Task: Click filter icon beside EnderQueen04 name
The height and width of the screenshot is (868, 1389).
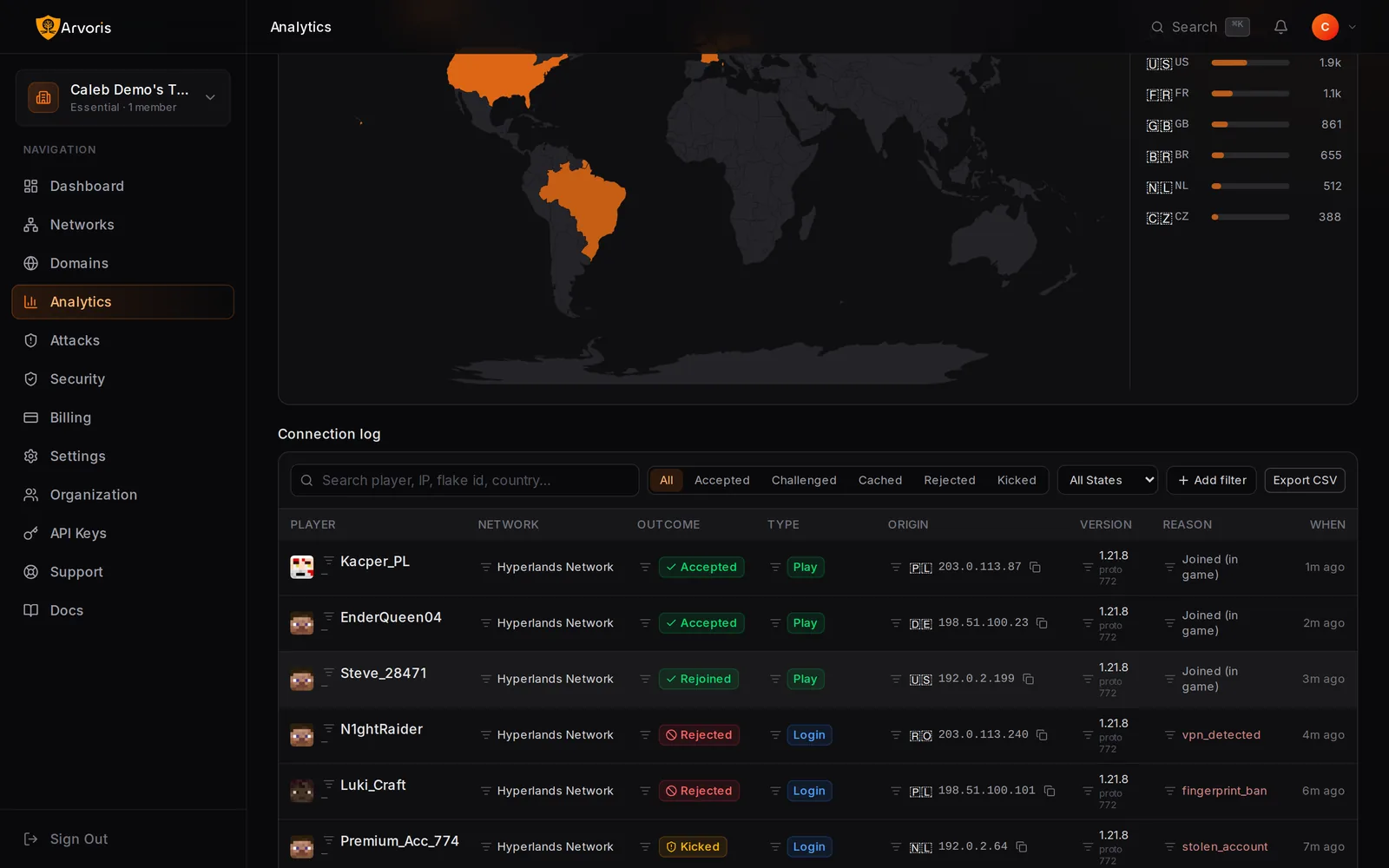Action: [x=329, y=617]
